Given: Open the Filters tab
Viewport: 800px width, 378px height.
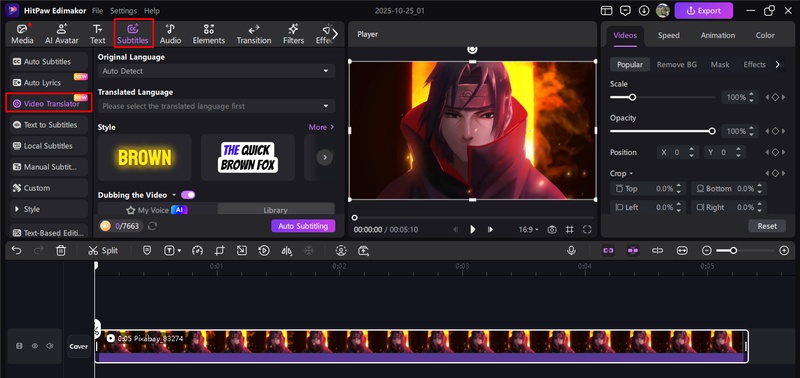Looking at the screenshot, I should (x=293, y=34).
